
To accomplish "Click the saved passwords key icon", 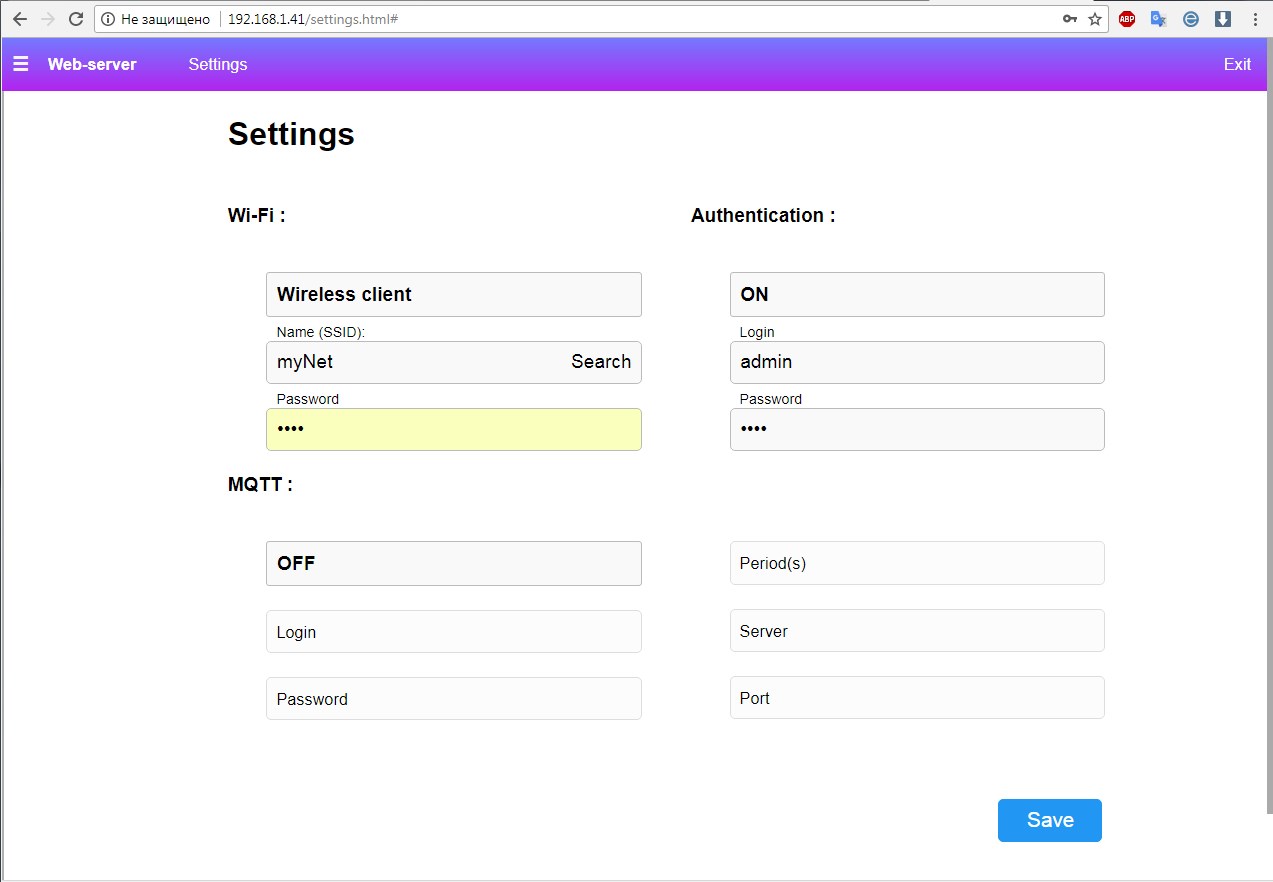I will [x=1069, y=18].
